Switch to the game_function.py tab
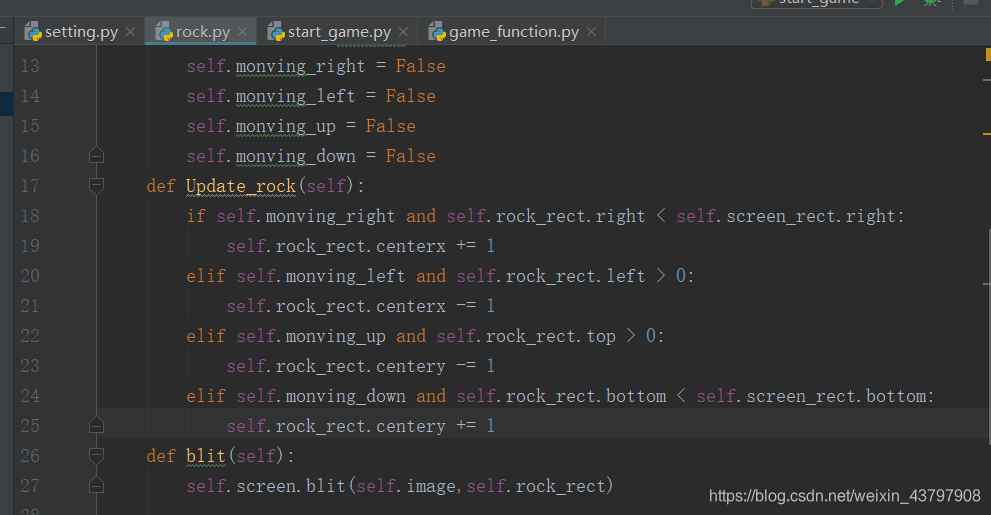 pos(513,32)
